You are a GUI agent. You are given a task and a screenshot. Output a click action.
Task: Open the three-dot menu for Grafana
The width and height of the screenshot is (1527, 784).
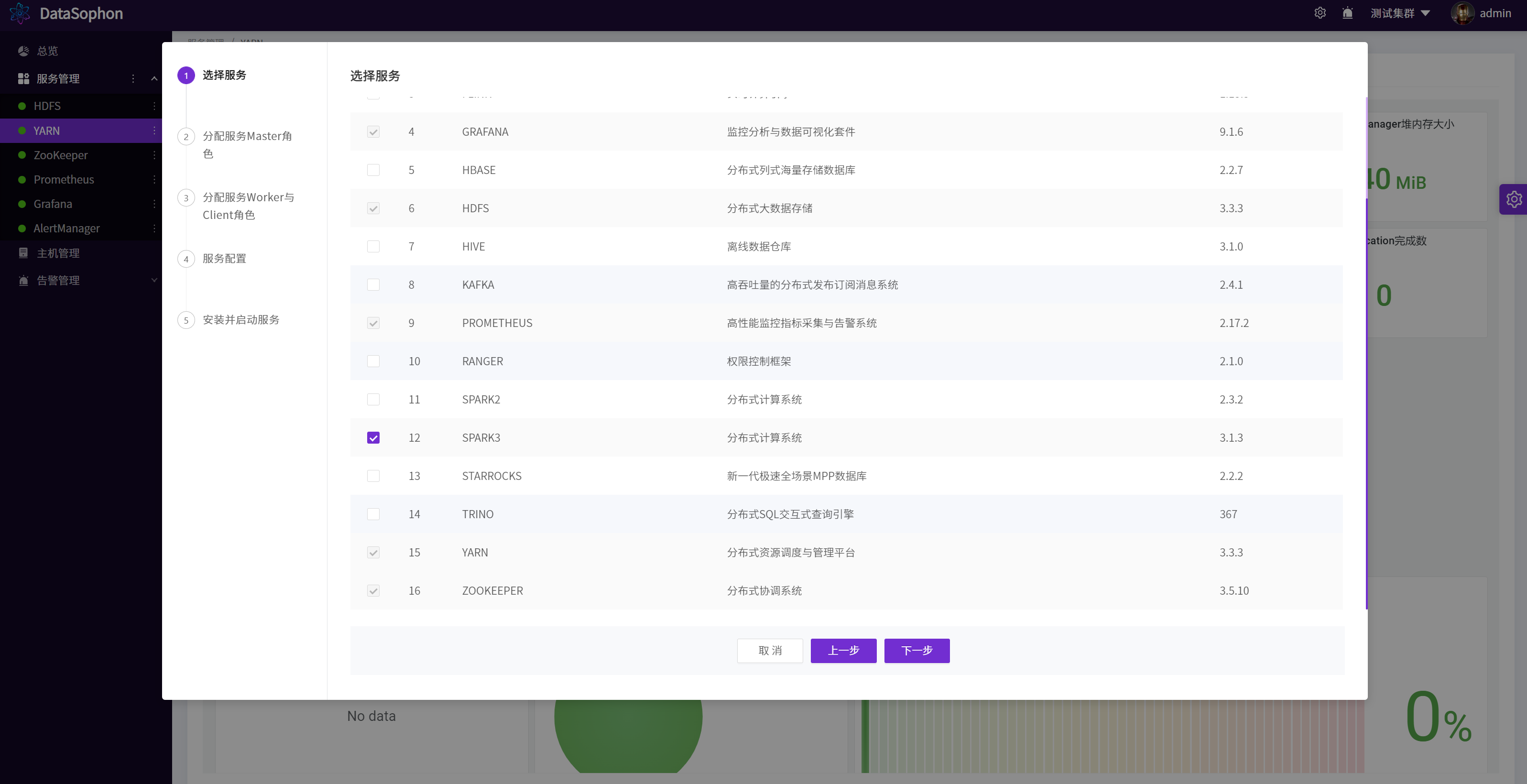click(x=154, y=204)
